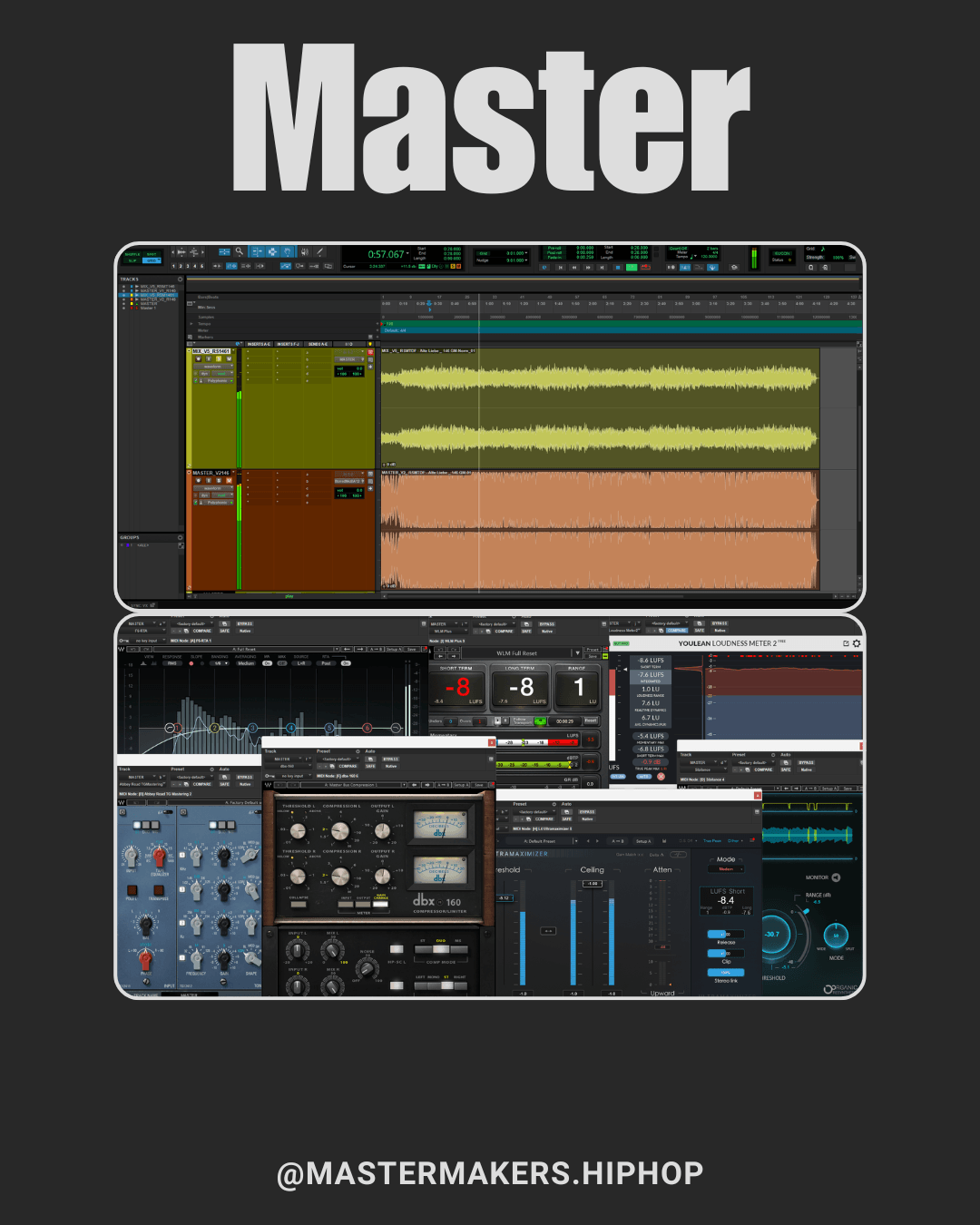The width and height of the screenshot is (980, 1225).
Task: Select the orange MASTER_V2 audio clip waveform
Action: click(599, 529)
